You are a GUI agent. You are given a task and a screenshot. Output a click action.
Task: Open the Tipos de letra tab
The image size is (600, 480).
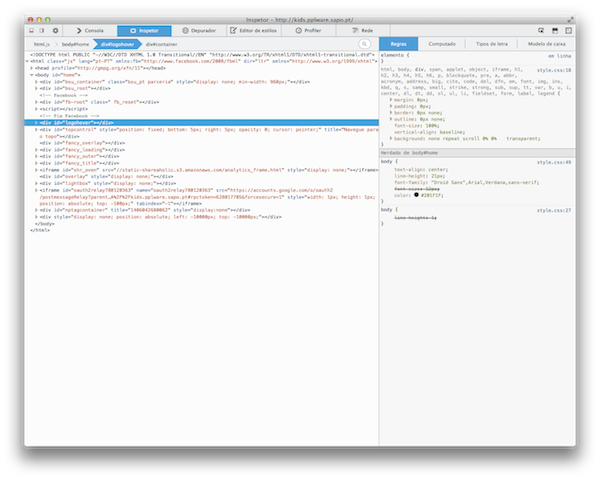click(492, 44)
